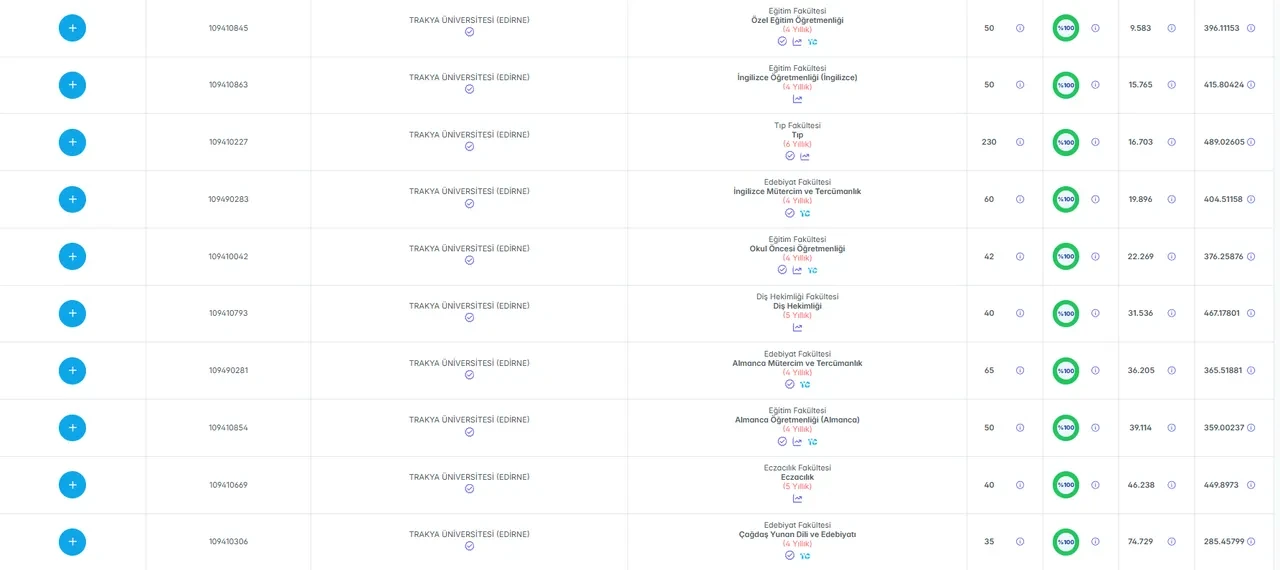Add the Eczacılık row using plus button
1280x570 pixels.
pos(72,485)
